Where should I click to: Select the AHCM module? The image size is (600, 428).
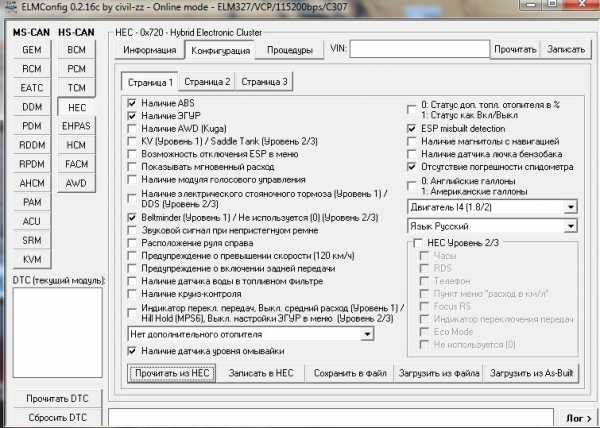click(32, 183)
